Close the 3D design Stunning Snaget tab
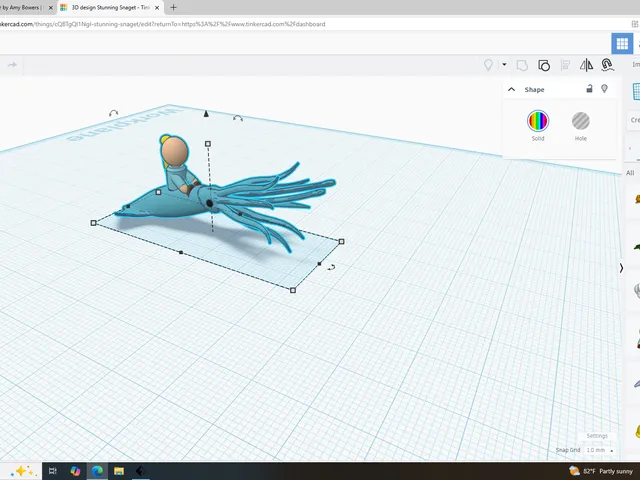The width and height of the screenshot is (640, 480). click(157, 7)
